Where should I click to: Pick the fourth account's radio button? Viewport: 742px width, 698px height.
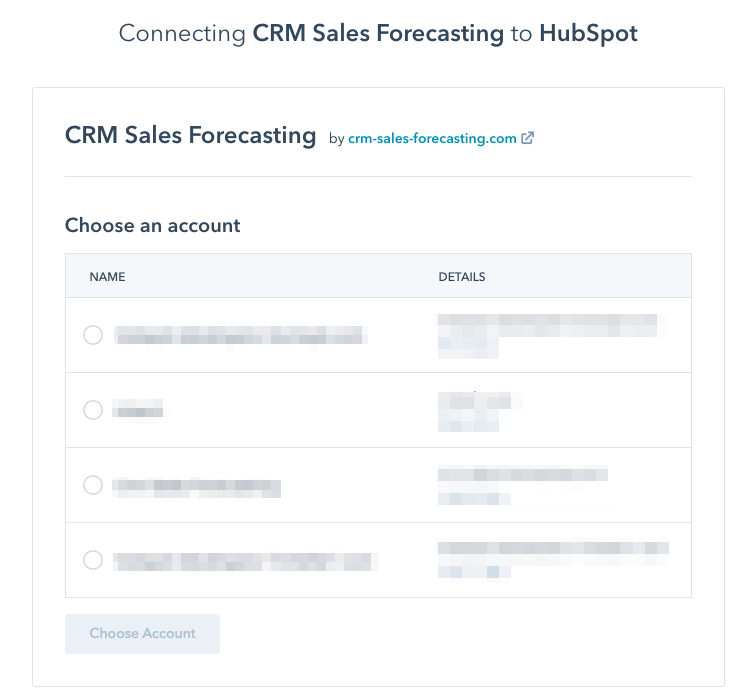click(x=93, y=560)
